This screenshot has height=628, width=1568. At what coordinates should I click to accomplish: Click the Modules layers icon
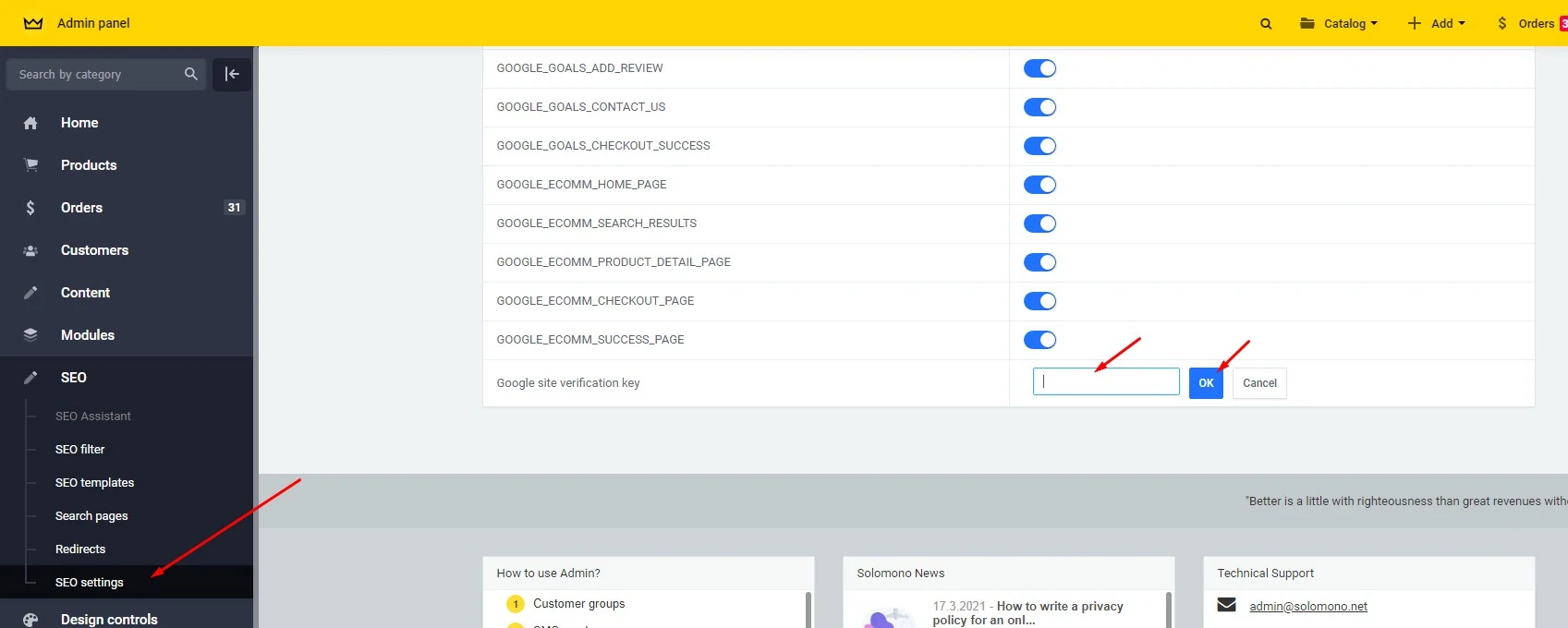(x=30, y=335)
